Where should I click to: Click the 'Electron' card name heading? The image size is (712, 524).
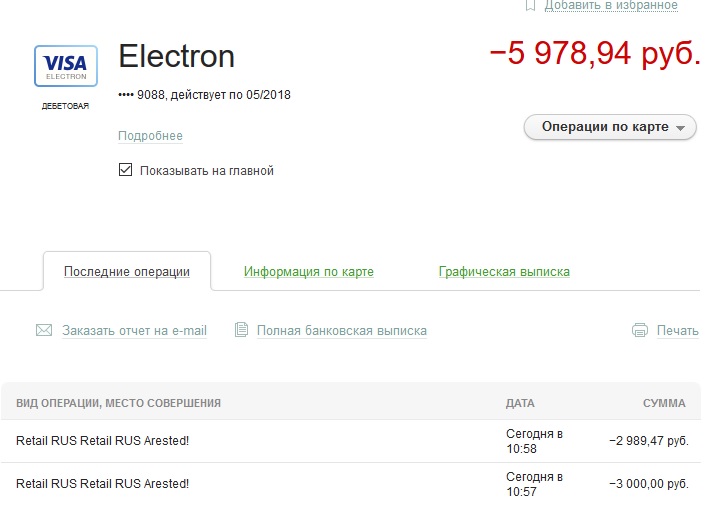pyautogui.click(x=176, y=56)
